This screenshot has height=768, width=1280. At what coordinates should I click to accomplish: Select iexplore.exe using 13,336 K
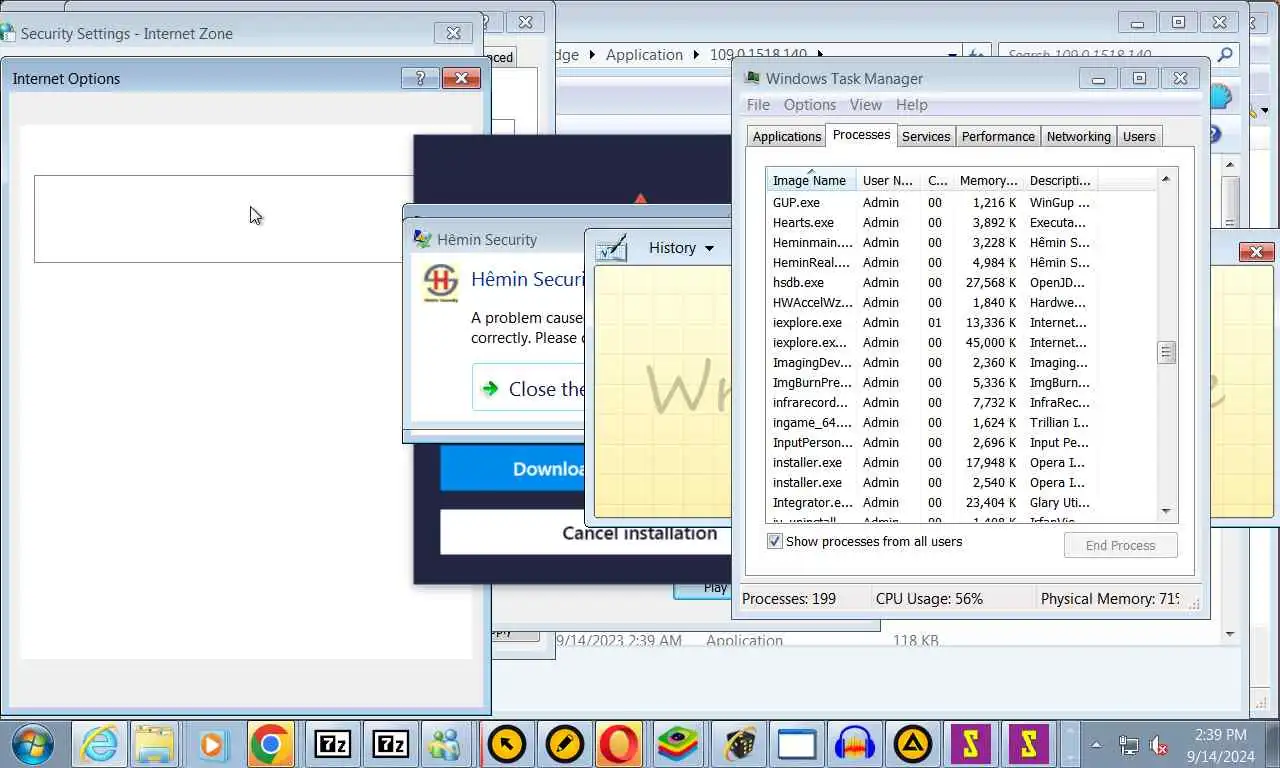[930, 323]
